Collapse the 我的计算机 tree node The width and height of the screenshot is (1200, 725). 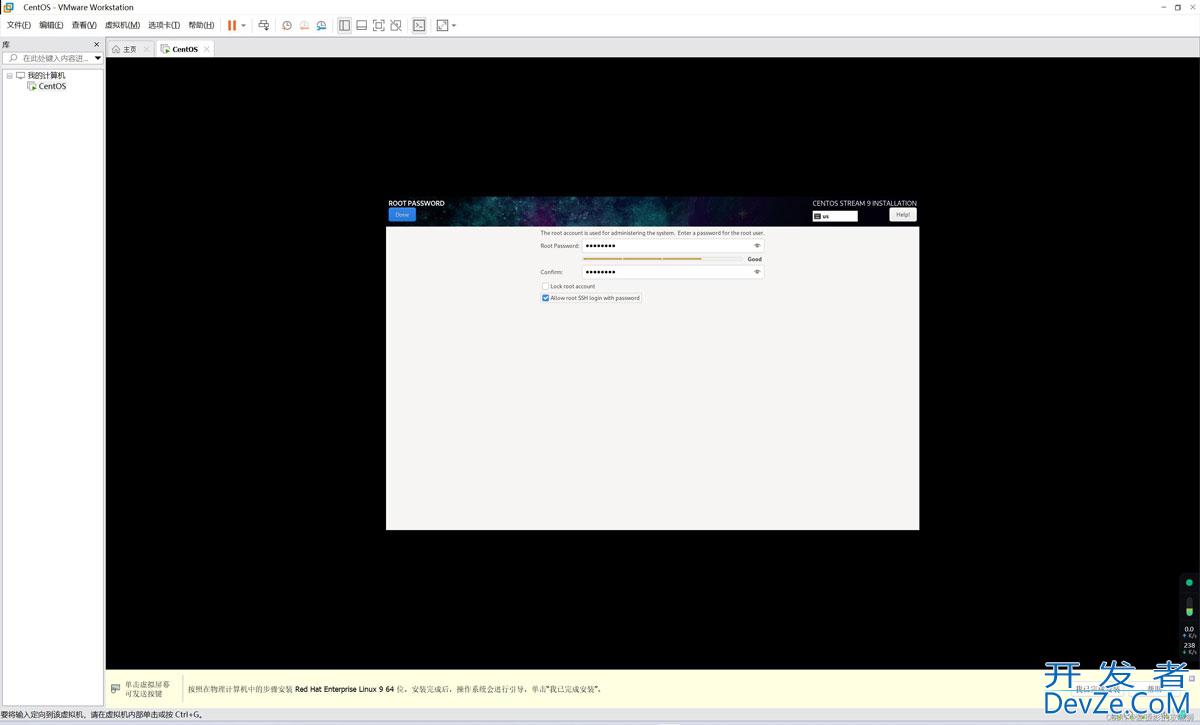tap(9, 75)
